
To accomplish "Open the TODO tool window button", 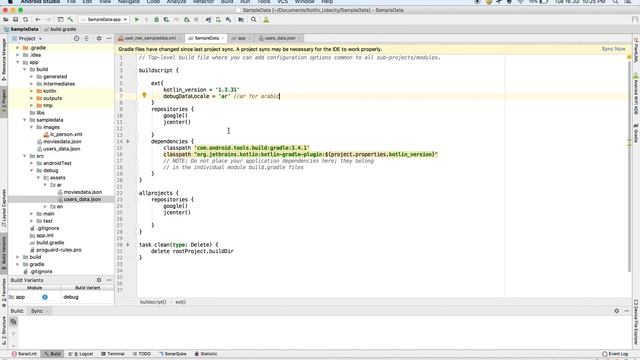I will coord(142,354).
